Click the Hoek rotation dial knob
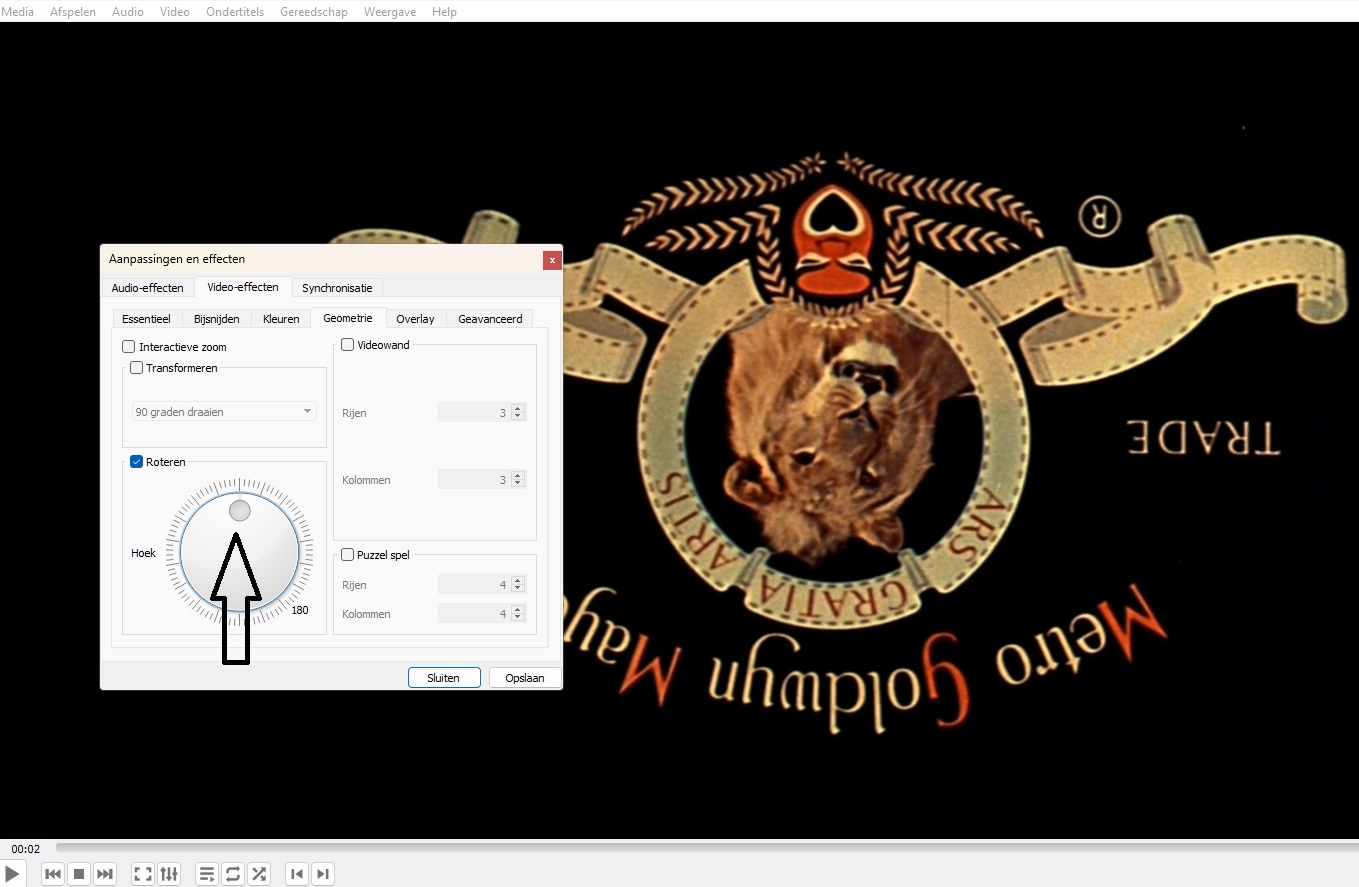1359x887 pixels. pyautogui.click(x=240, y=511)
